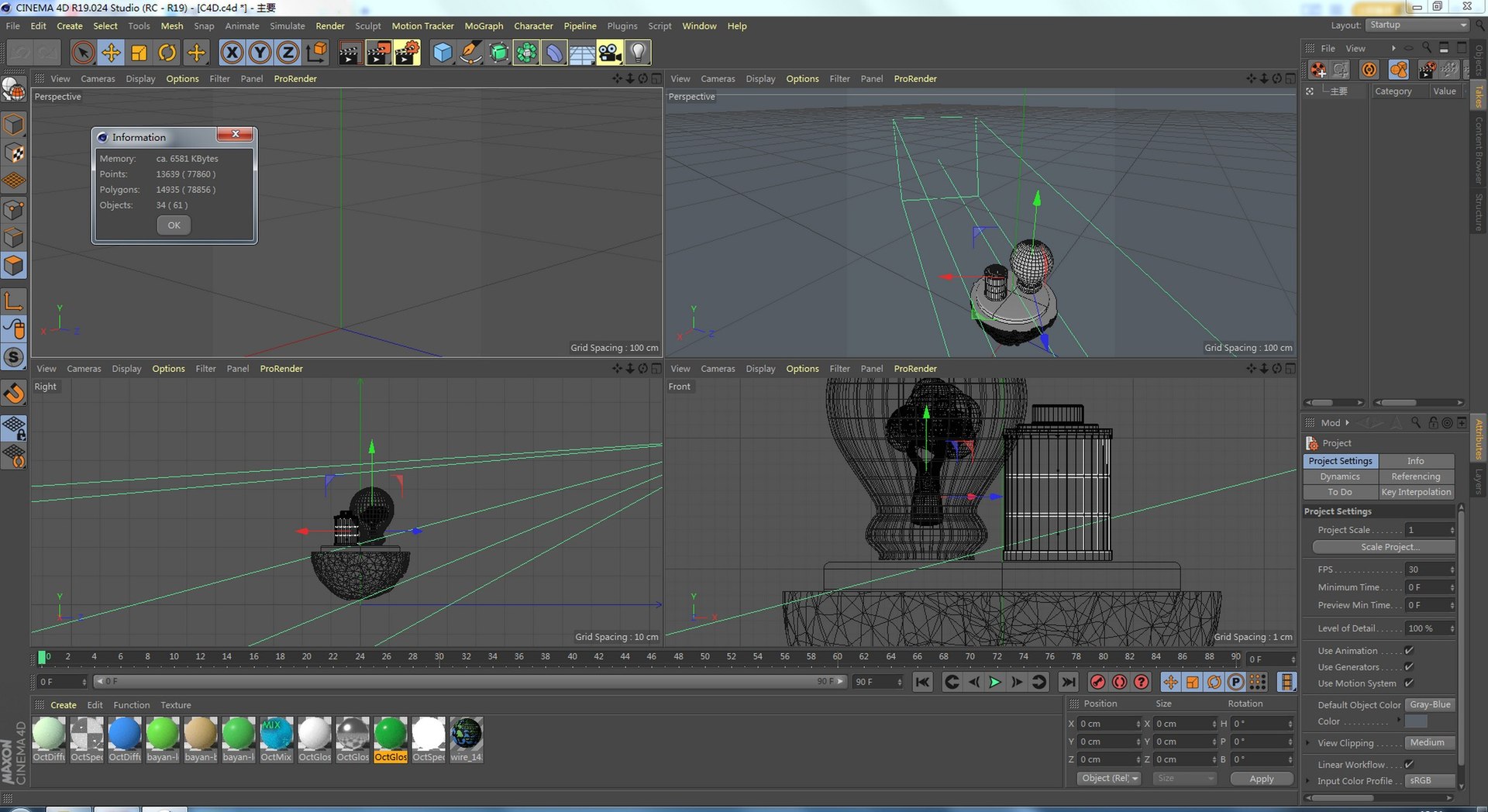Toggle the Use Animation checkbox
Viewport: 1488px width, 812px height.
tap(1409, 651)
